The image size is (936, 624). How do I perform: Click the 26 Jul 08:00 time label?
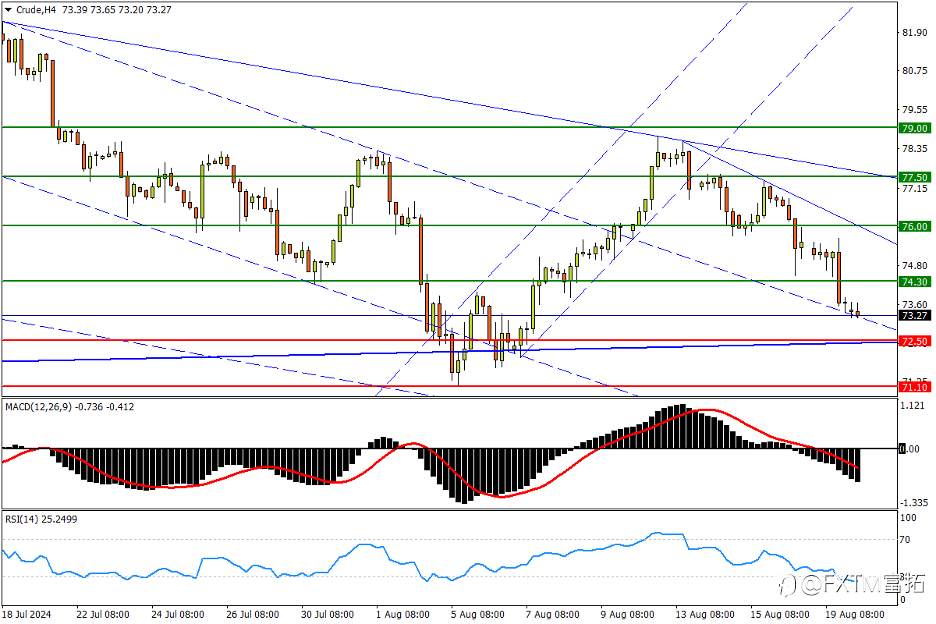click(253, 614)
